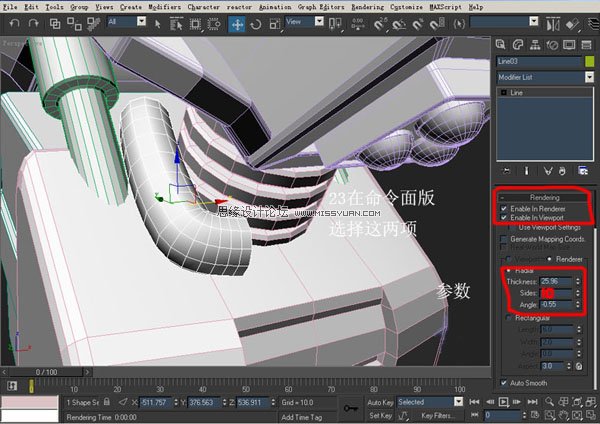Click the Align tool icon
This screenshot has width=600, height=424.
(572, 24)
